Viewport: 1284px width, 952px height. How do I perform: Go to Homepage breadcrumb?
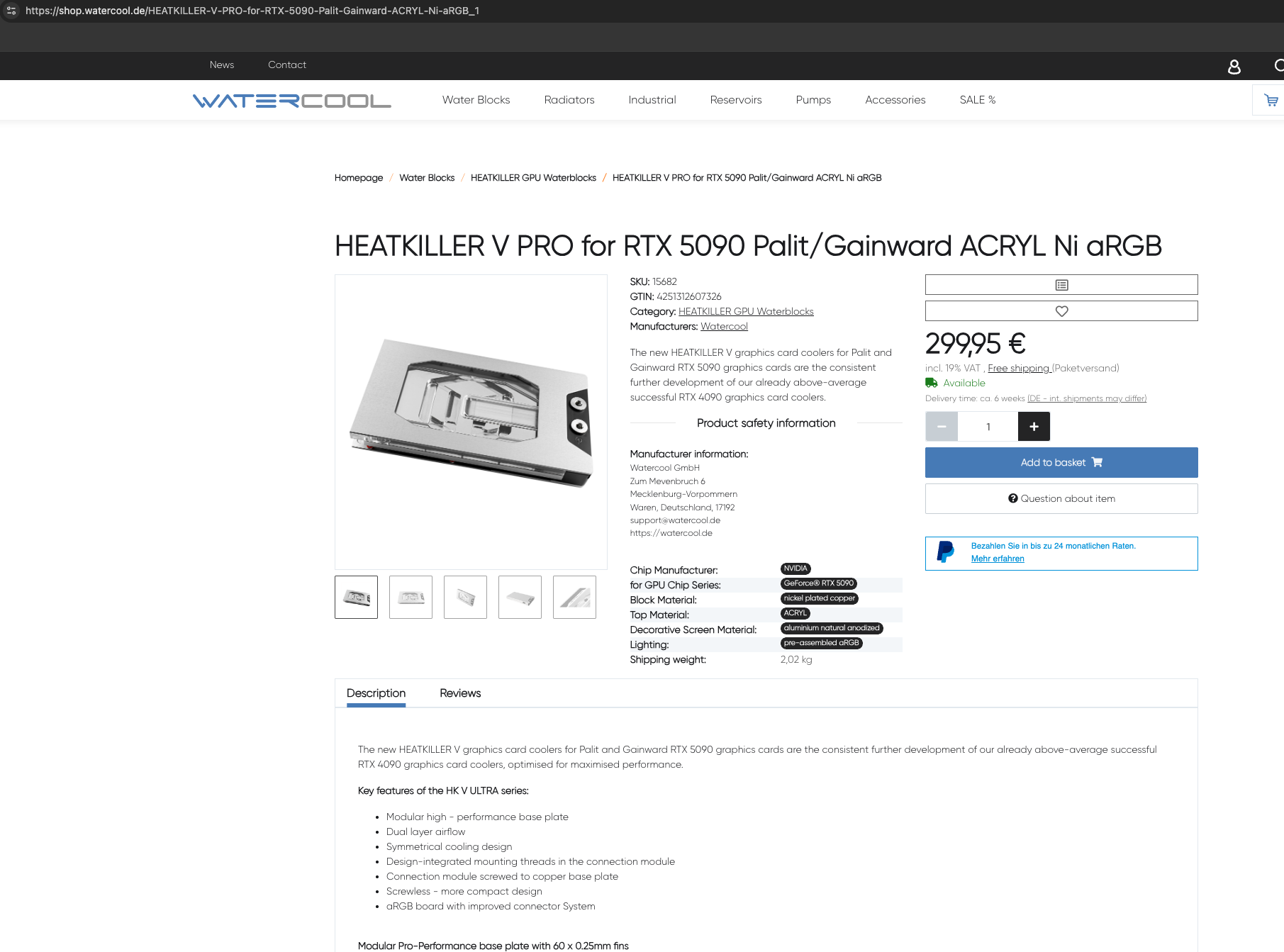(359, 178)
